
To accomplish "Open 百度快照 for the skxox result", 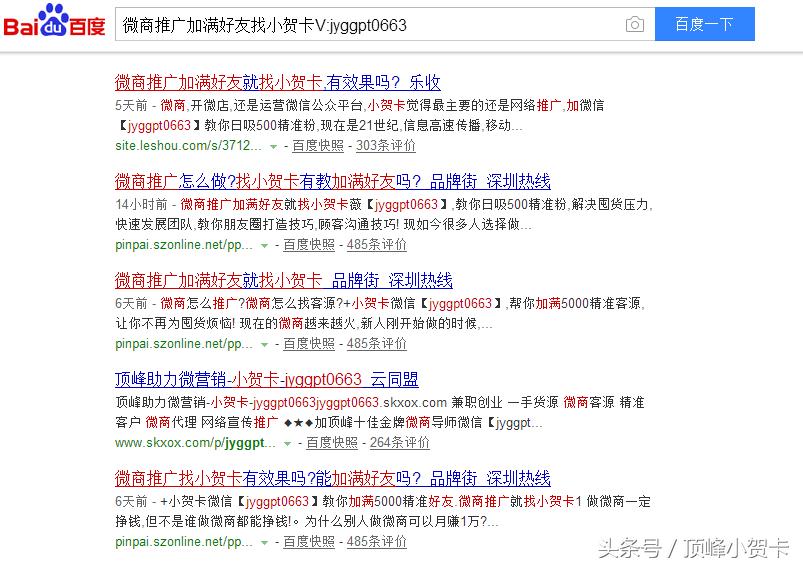I will point(332,442).
